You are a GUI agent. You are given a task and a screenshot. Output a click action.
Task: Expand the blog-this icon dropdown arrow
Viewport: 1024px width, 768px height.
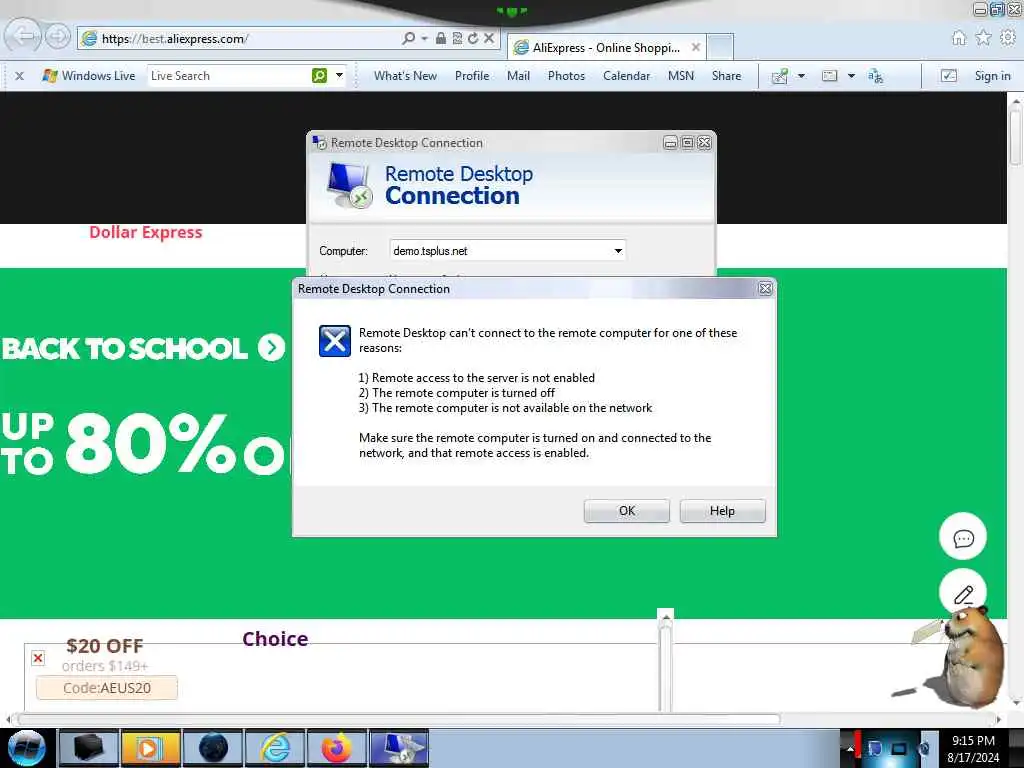(801, 76)
